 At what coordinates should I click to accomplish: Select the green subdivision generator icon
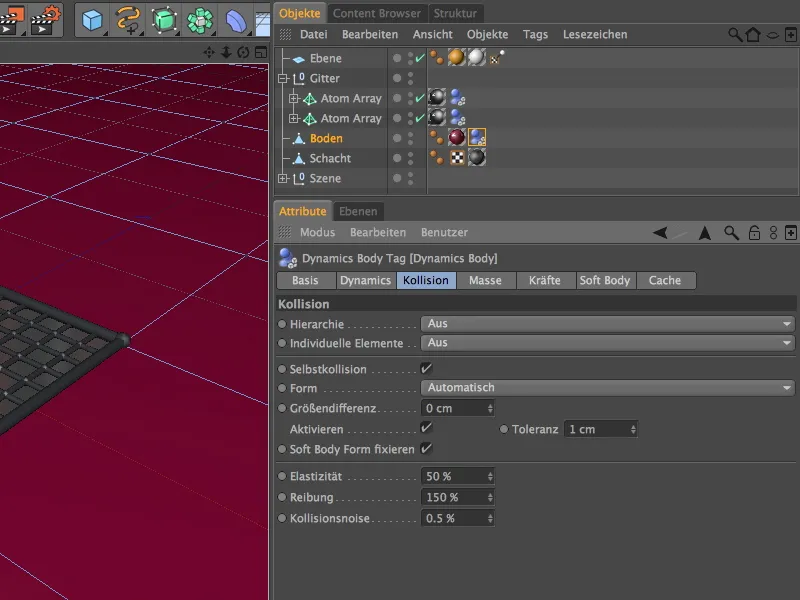coord(164,20)
